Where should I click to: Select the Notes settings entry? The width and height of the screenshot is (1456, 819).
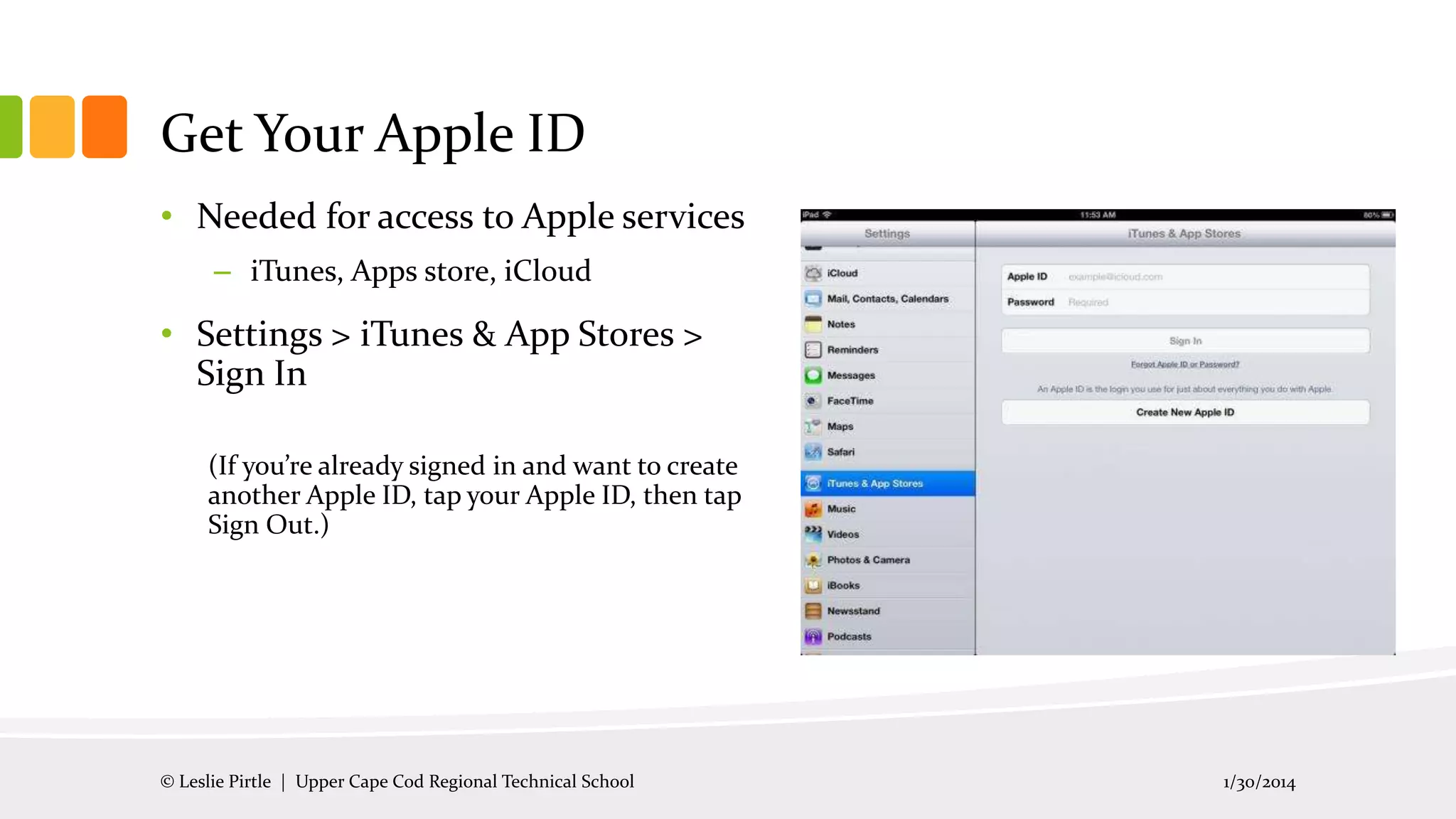pos(888,324)
